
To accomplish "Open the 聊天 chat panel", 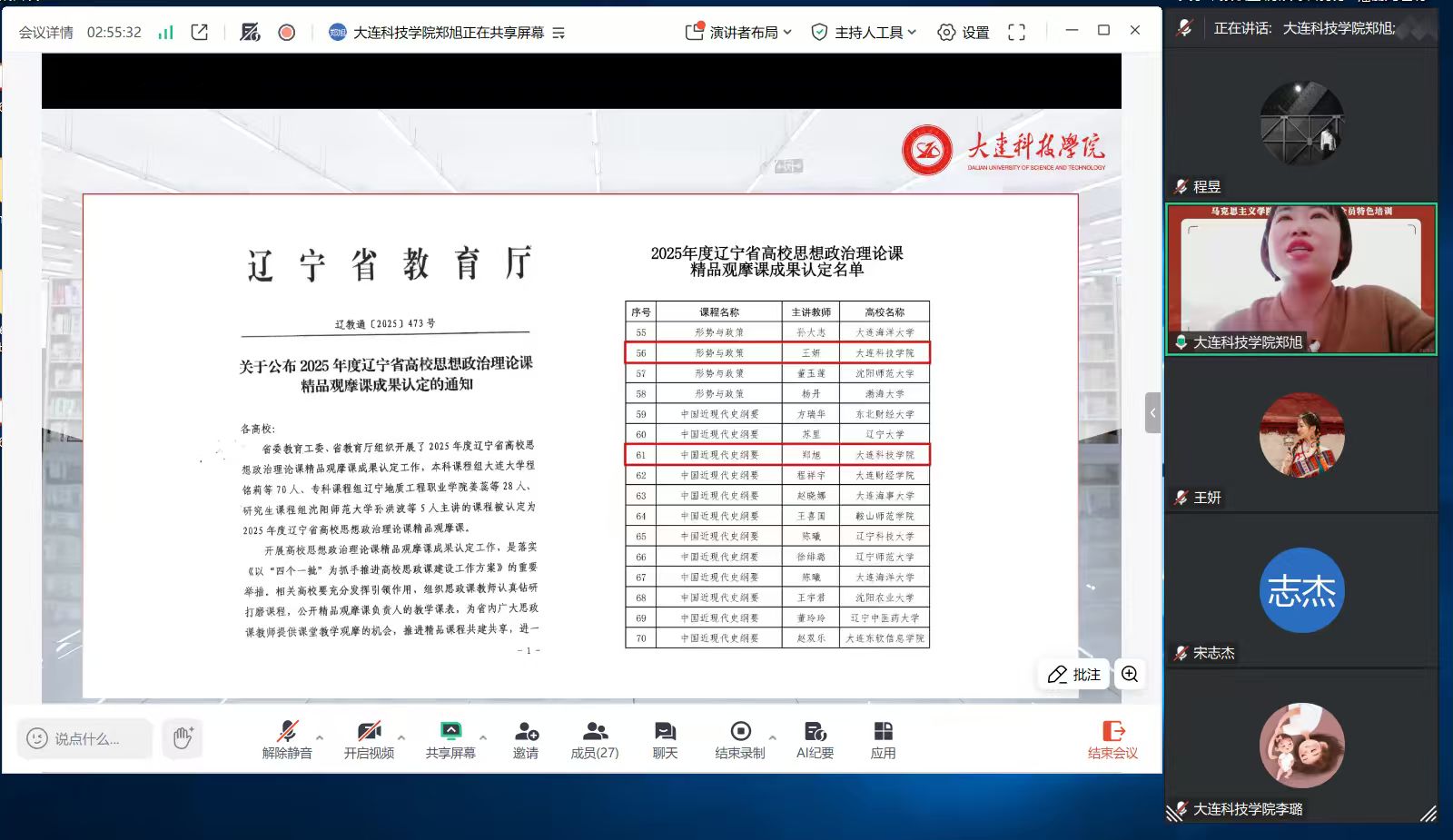I will [665, 740].
